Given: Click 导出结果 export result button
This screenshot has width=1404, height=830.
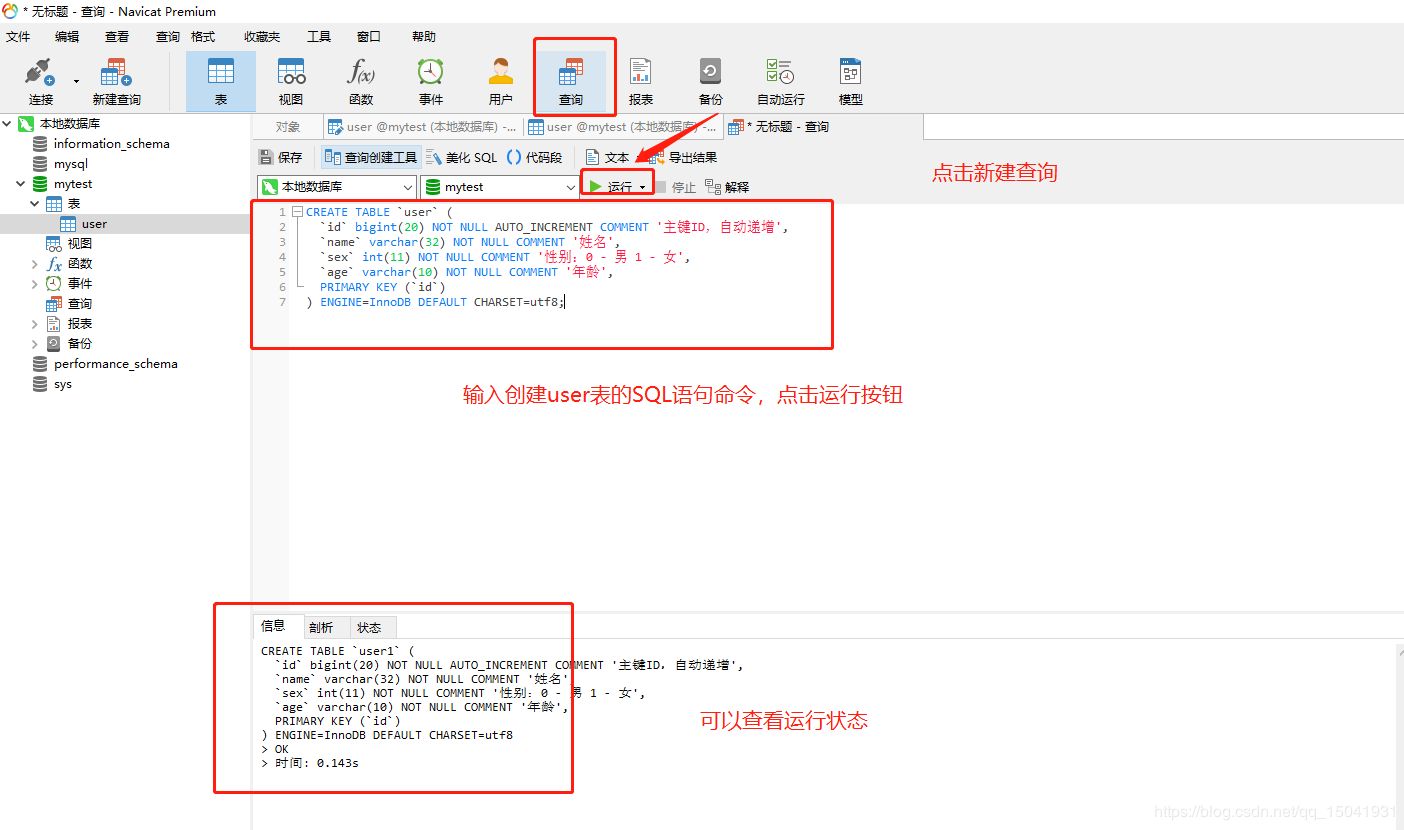Looking at the screenshot, I should tap(684, 157).
